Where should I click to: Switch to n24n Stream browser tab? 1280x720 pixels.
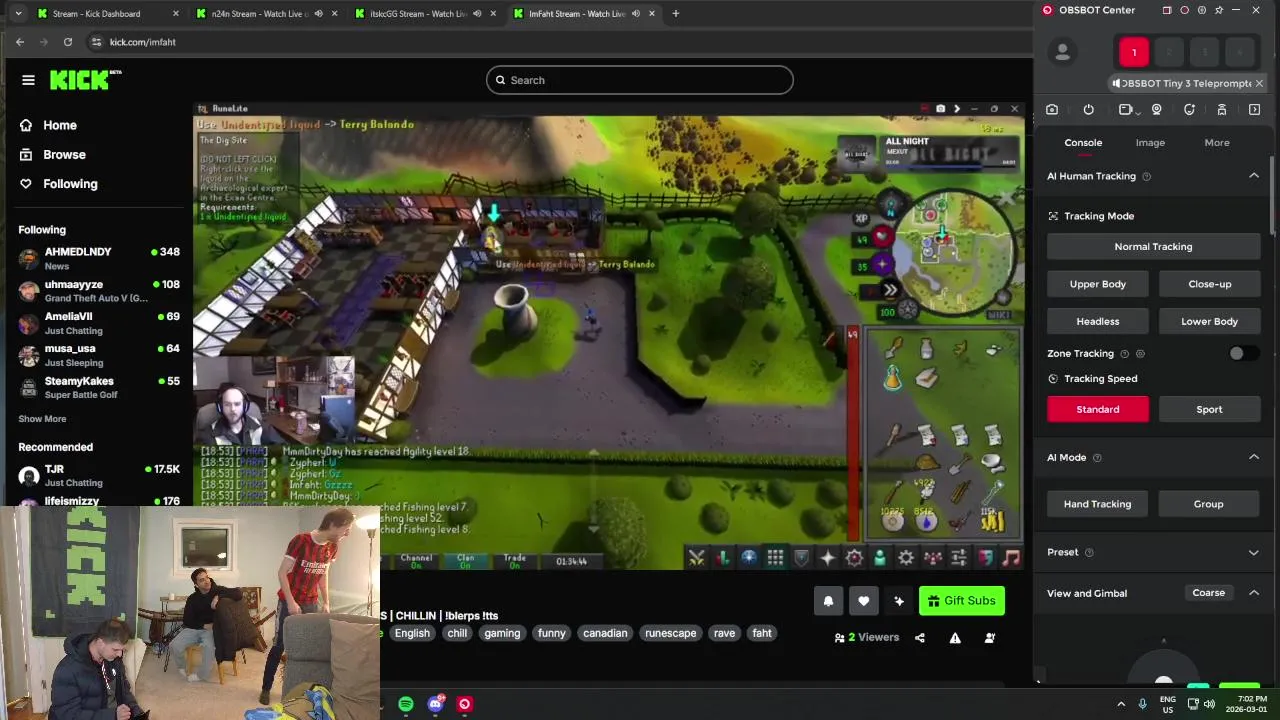tap(266, 14)
